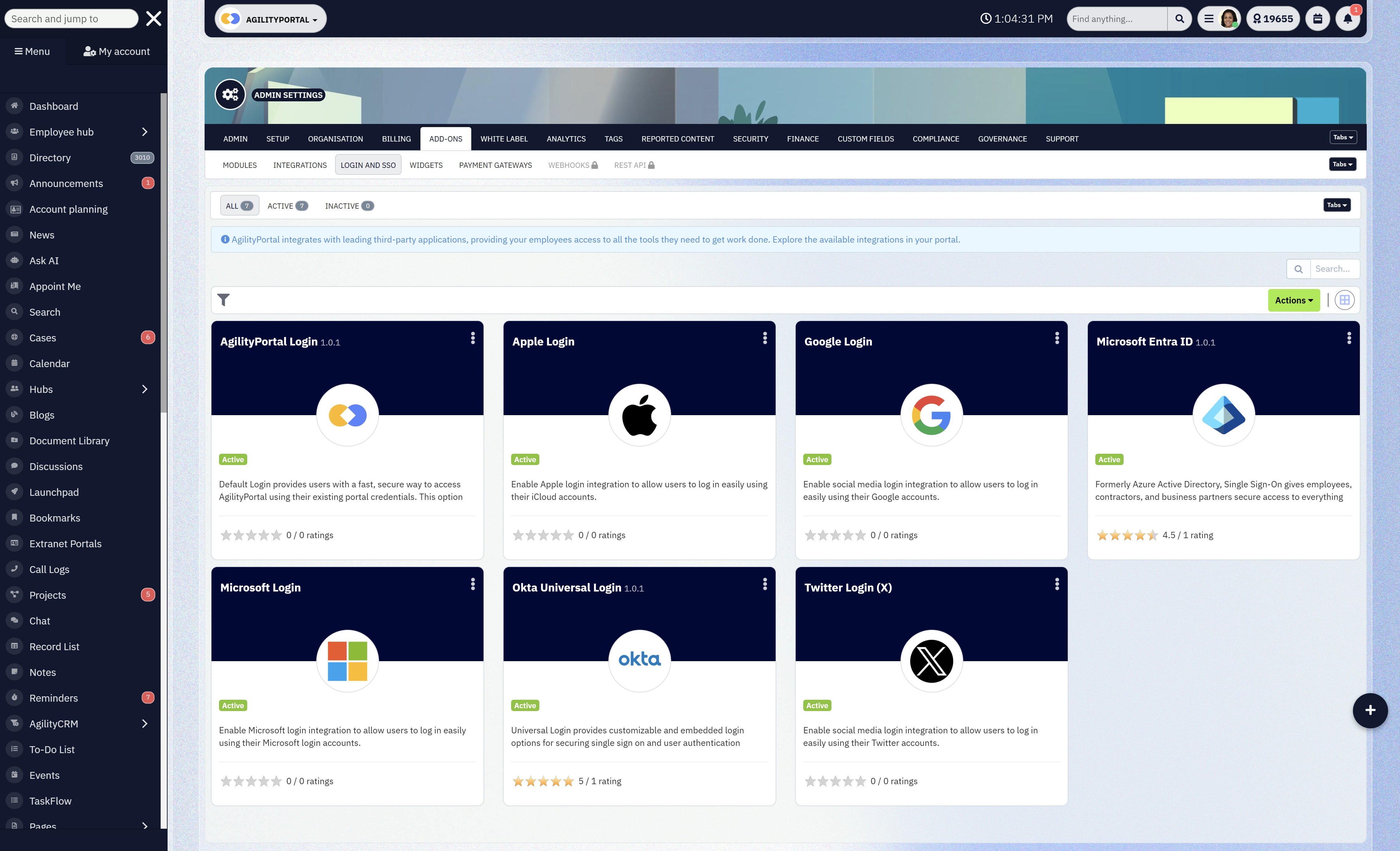The height and width of the screenshot is (851, 1400).
Task: Open the Ask AI sidebar item
Action: pos(44,260)
